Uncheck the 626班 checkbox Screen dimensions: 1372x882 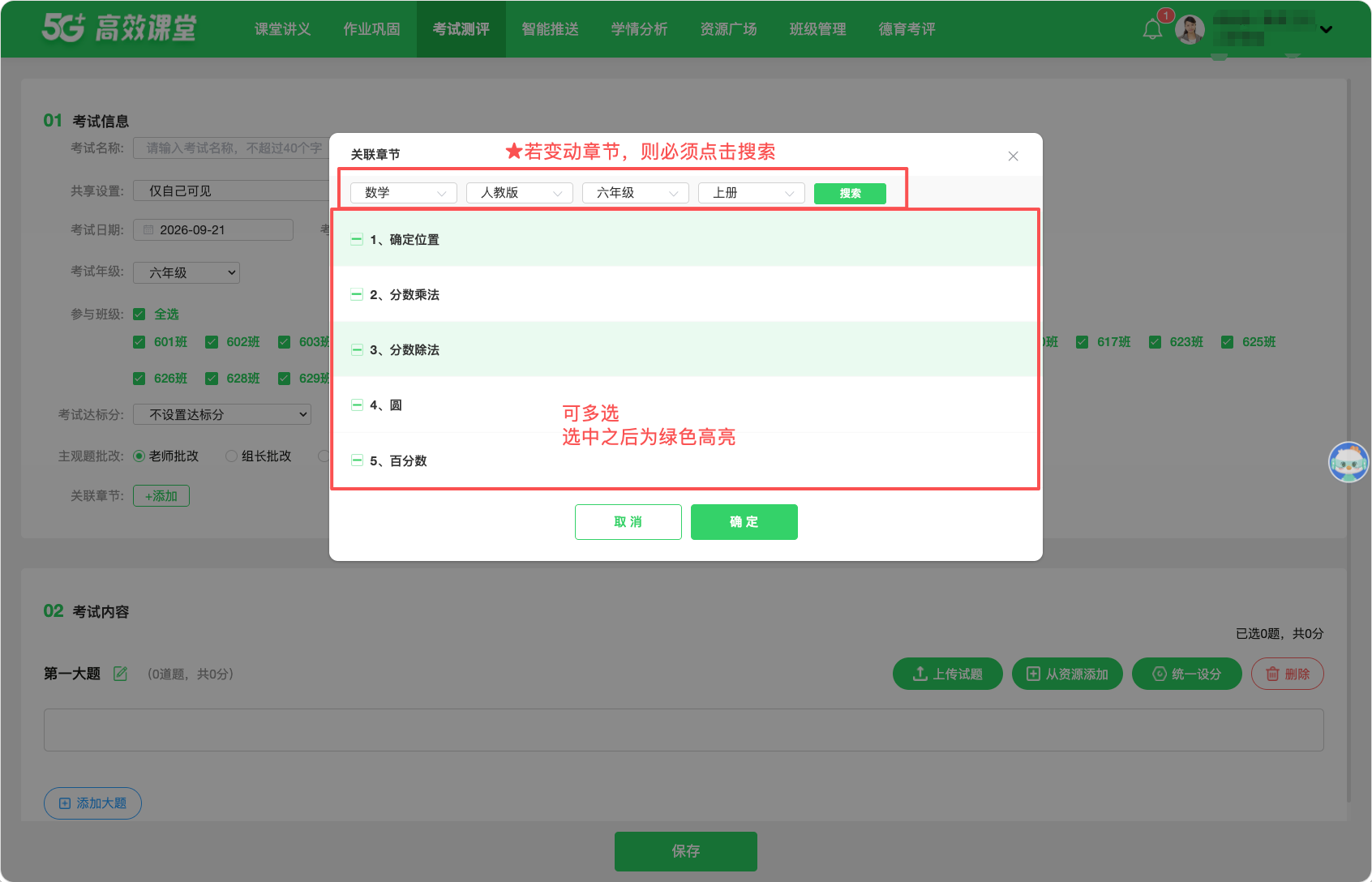click(x=139, y=379)
